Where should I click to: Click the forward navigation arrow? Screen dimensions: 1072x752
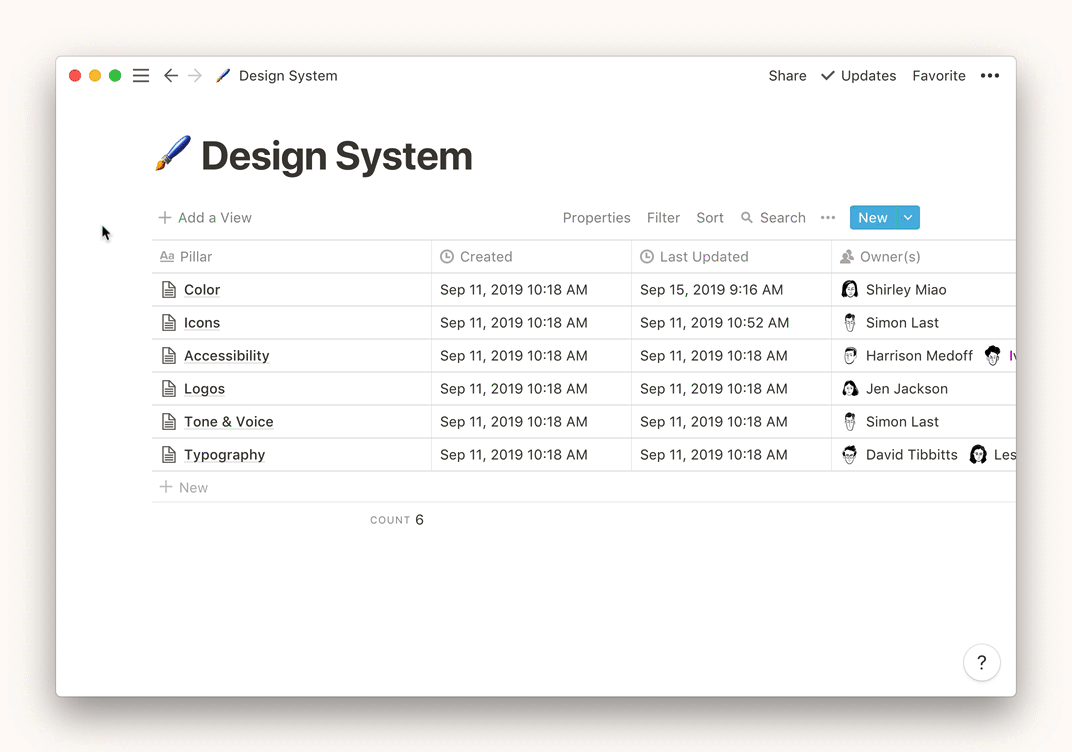(195, 76)
